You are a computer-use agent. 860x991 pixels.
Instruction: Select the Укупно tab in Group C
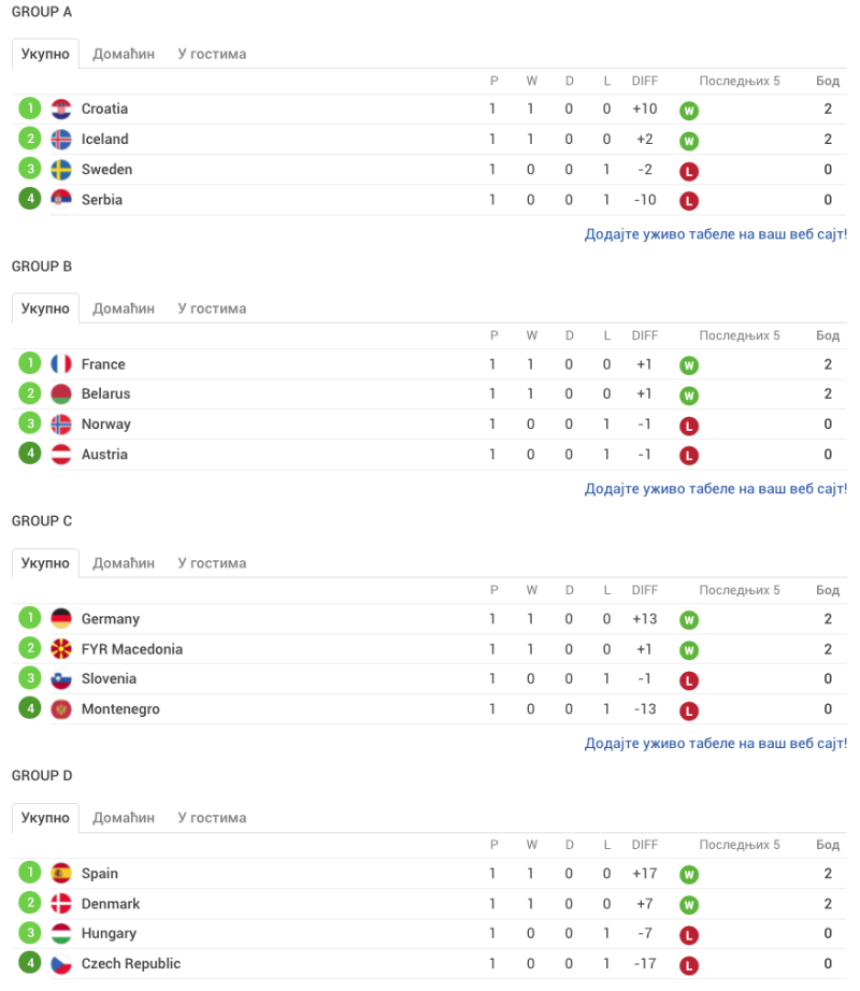tap(45, 563)
